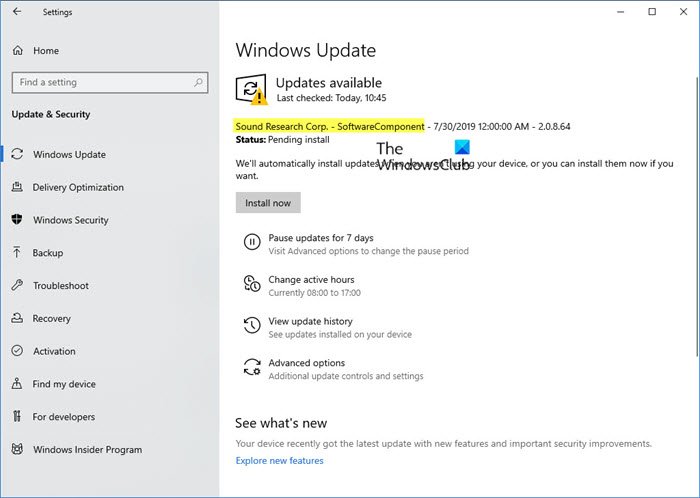Screen dimensions: 700x498
Task: Click Currently 08:00 to 17:00 text
Action: 314,293
